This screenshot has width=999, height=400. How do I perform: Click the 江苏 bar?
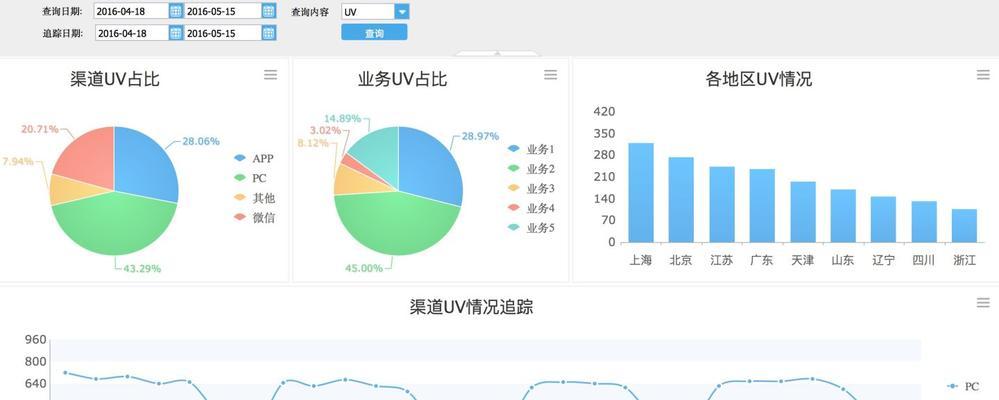click(722, 204)
